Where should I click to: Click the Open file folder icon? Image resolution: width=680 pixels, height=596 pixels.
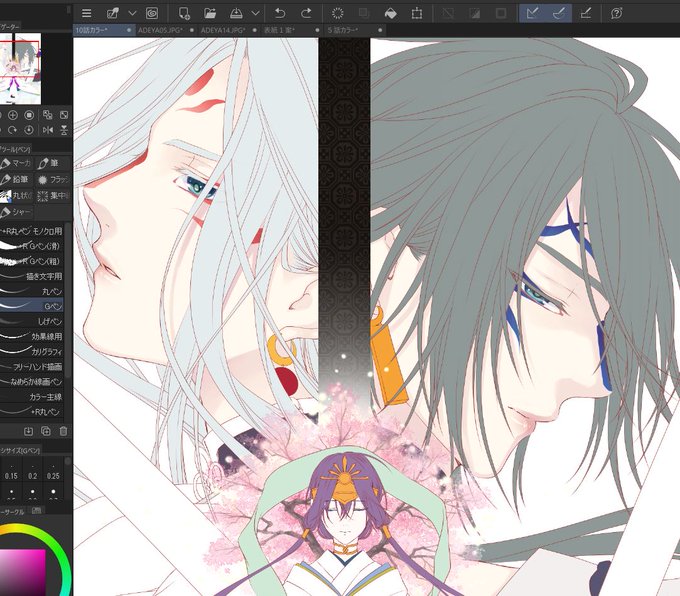coord(210,13)
